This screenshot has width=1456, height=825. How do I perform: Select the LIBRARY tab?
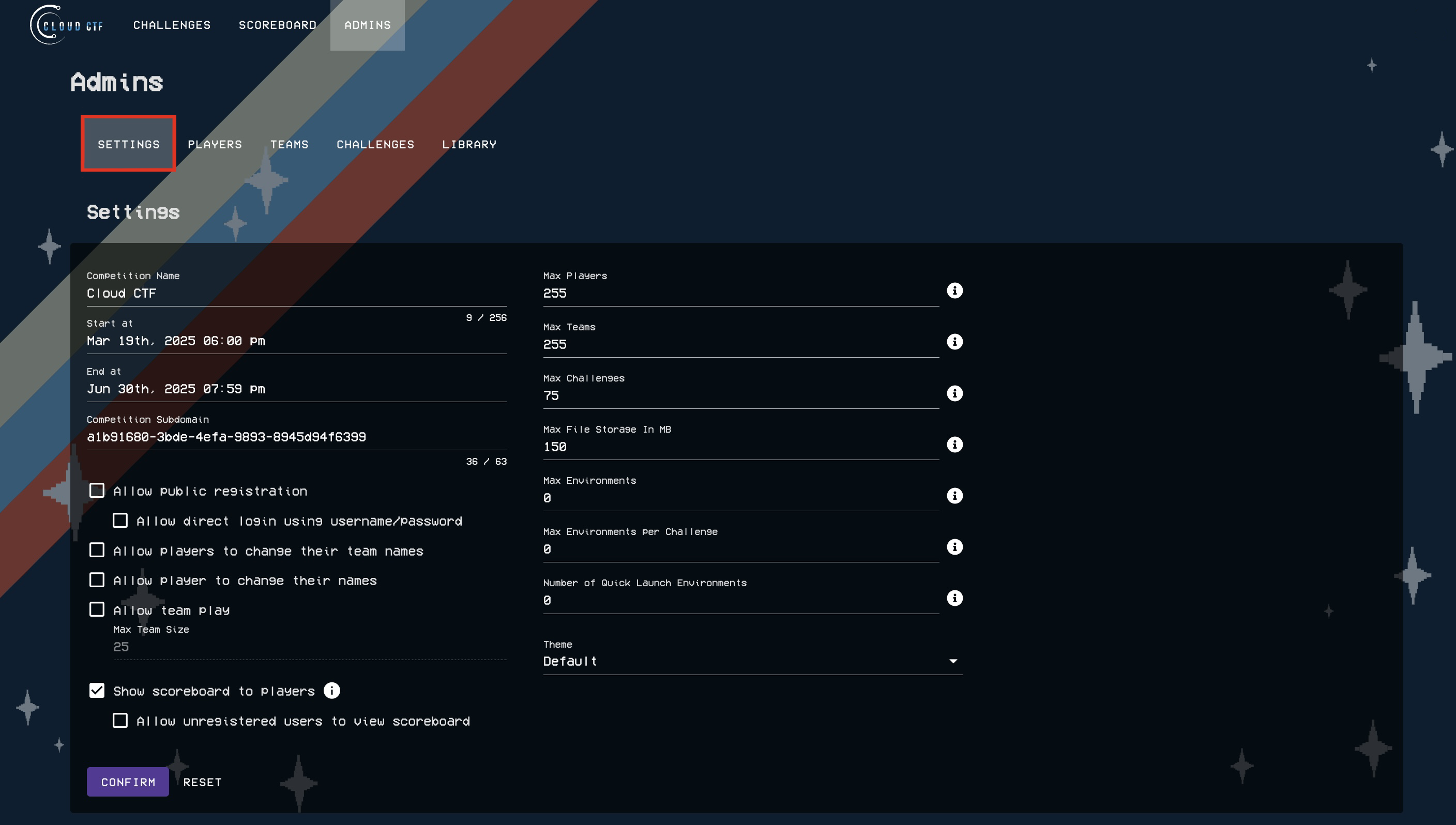coord(469,144)
